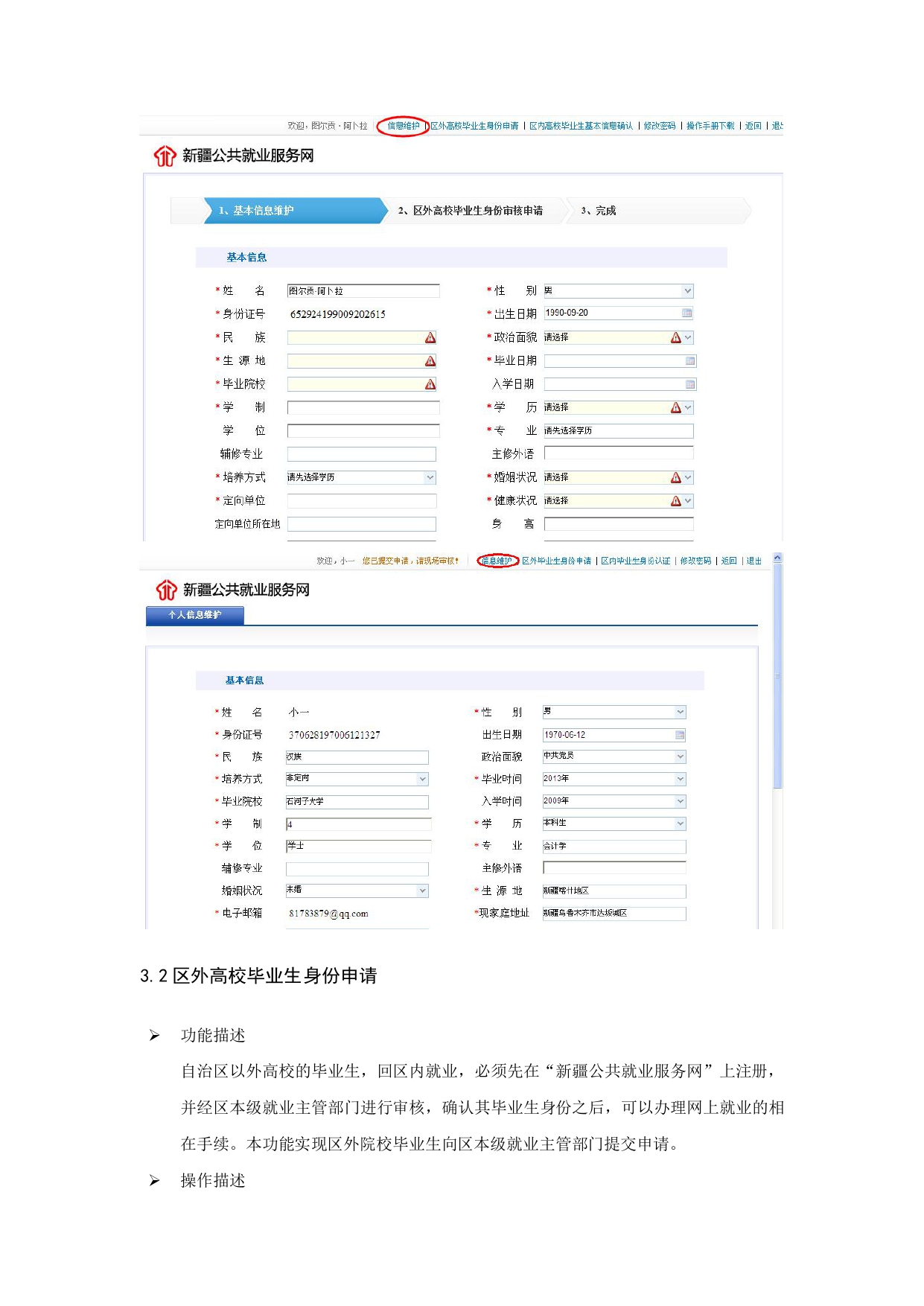Click the 政治面貌 warning triangle icon
Viewport: 924px width, 1306px height.
[x=676, y=337]
